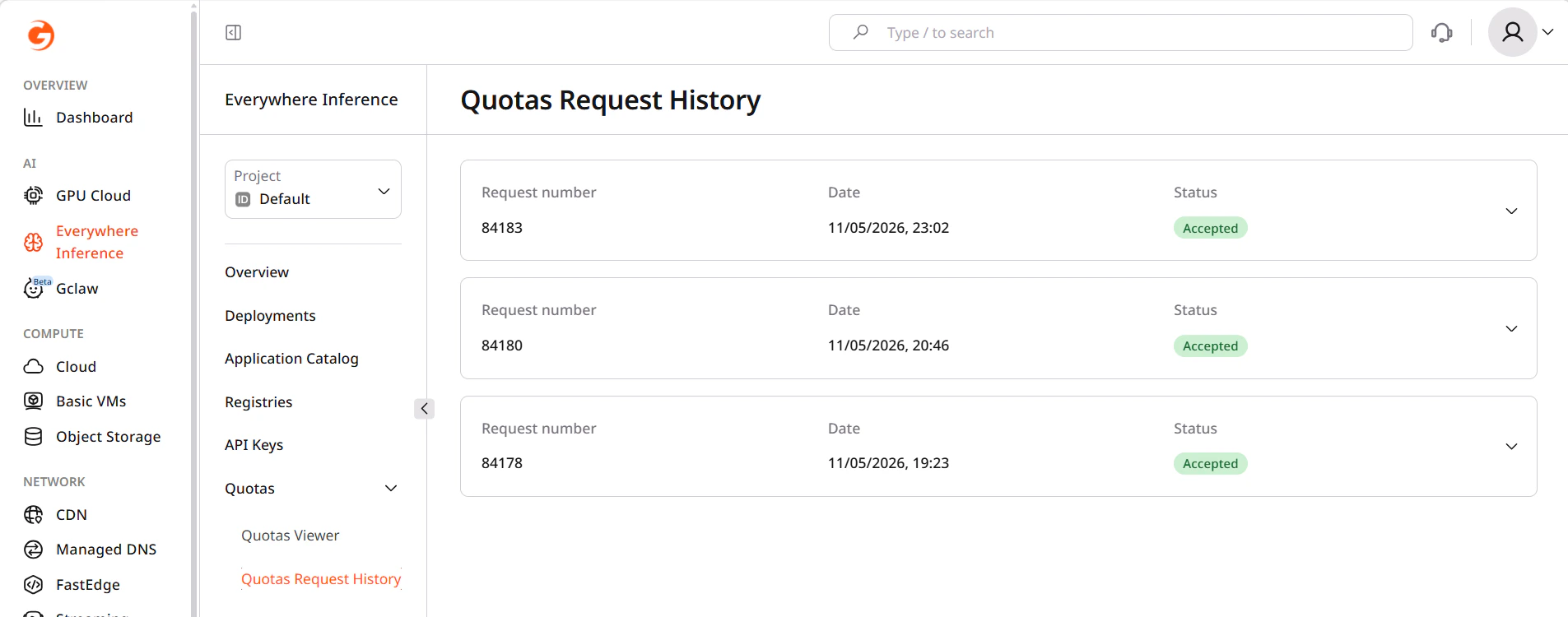Click the Object Storage database icon

coord(33,437)
